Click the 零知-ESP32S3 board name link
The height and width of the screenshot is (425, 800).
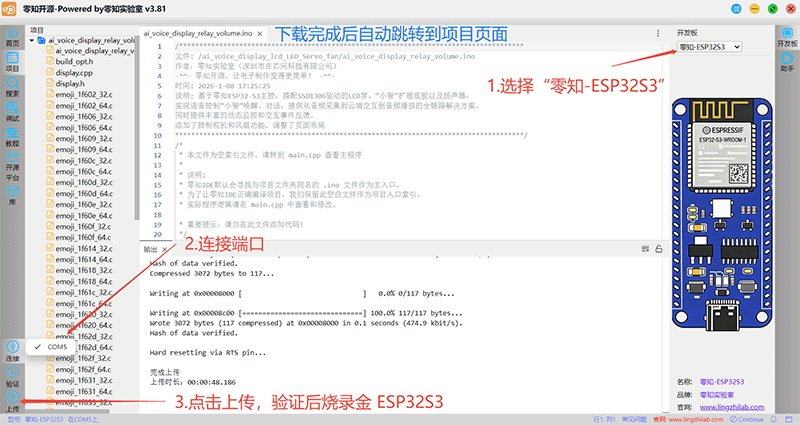pyautogui.click(x=722, y=382)
